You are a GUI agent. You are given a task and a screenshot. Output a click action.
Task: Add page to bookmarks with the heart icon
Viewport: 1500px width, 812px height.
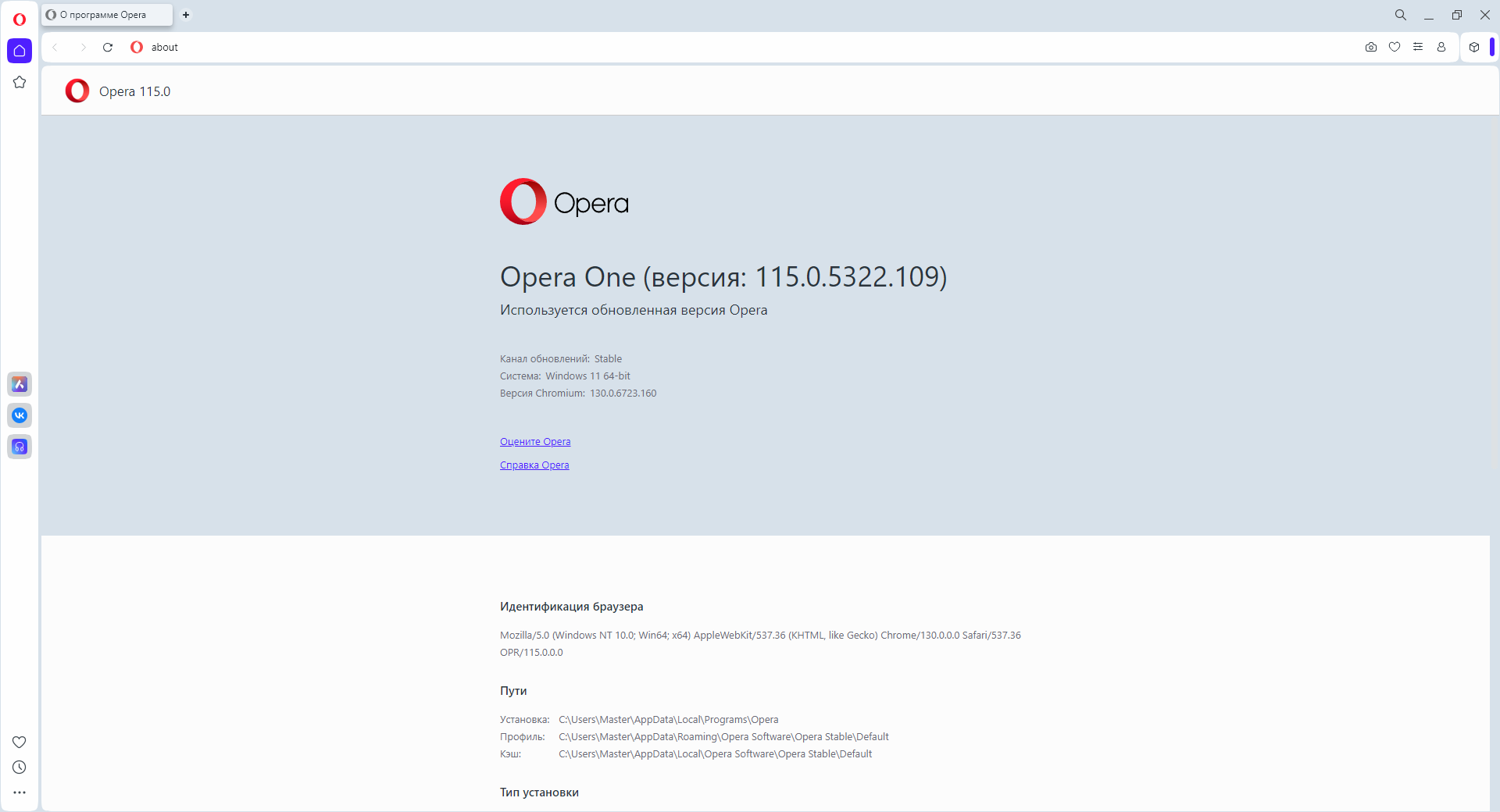(x=1395, y=47)
